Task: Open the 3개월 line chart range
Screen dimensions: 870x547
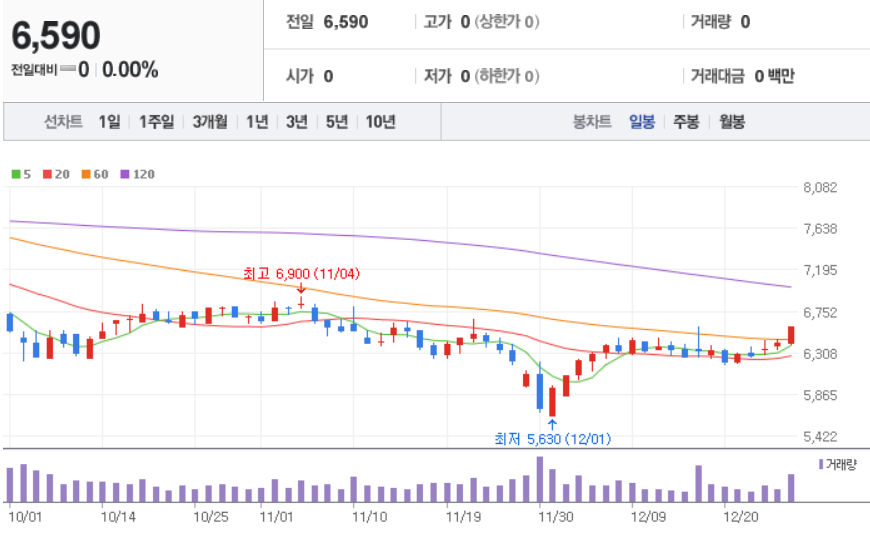Action: click(210, 121)
